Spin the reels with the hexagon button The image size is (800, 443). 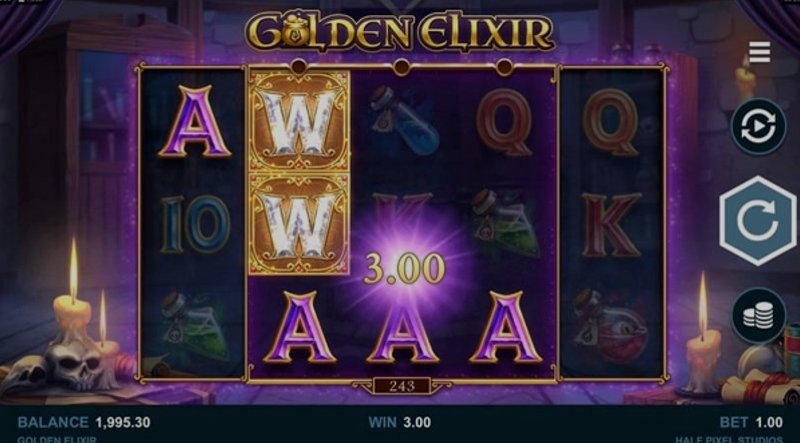pyautogui.click(x=758, y=221)
